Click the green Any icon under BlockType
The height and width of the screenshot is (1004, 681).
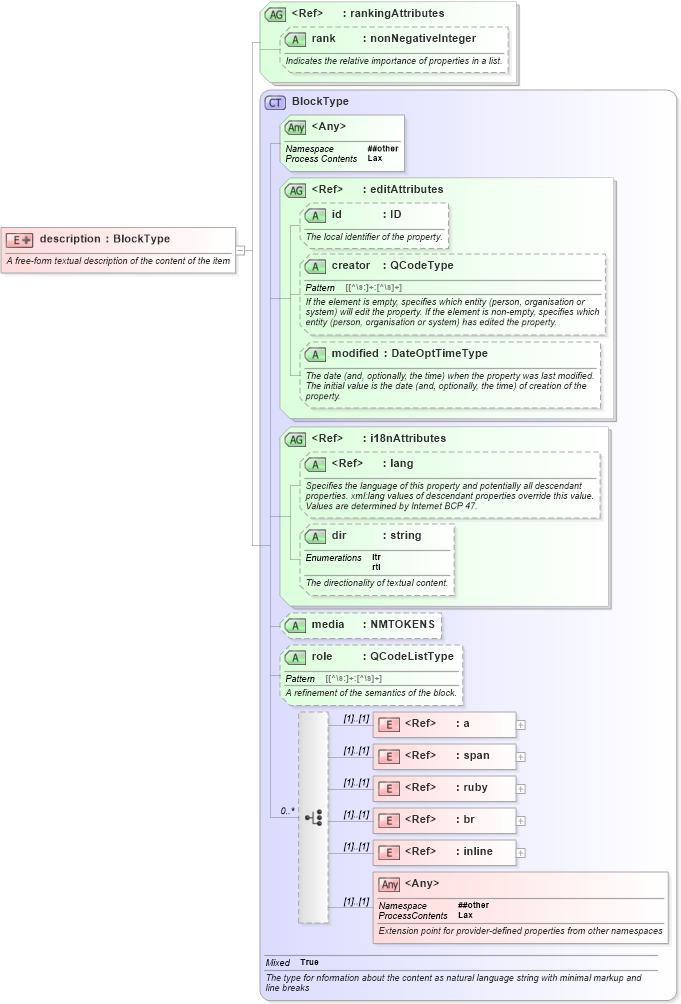295,127
